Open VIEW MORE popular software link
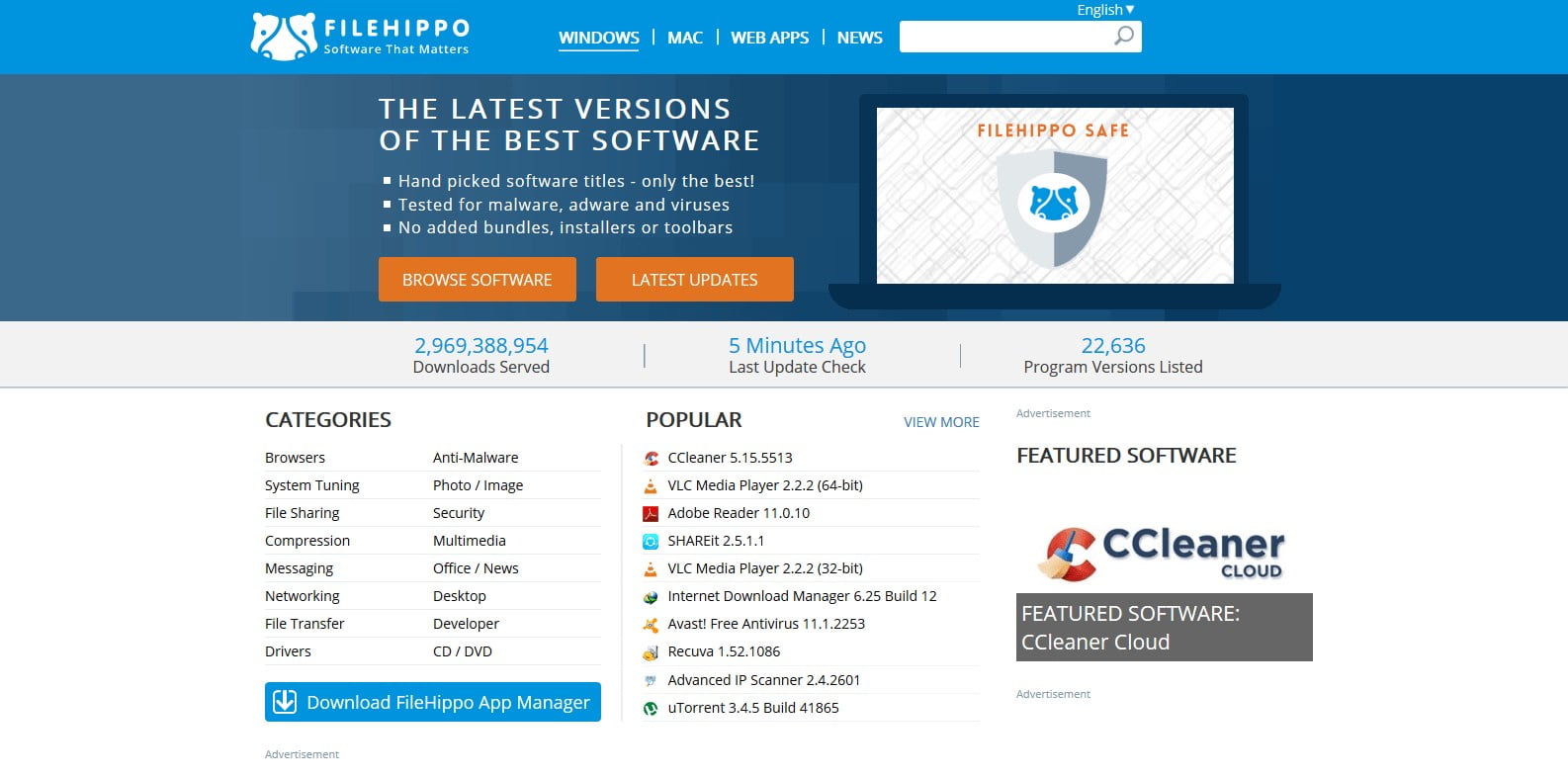Image resolution: width=1568 pixels, height=778 pixels. point(941,422)
